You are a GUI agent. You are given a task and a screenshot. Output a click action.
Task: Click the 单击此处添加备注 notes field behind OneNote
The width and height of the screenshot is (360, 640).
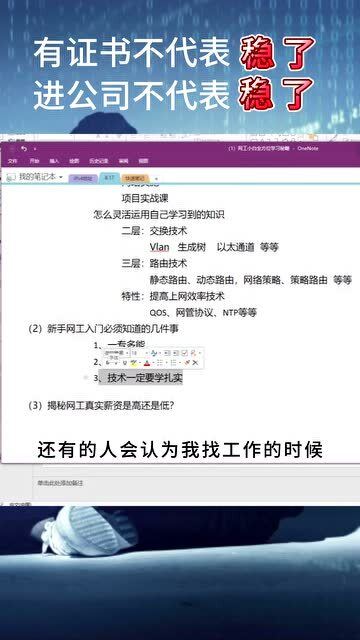(60, 483)
